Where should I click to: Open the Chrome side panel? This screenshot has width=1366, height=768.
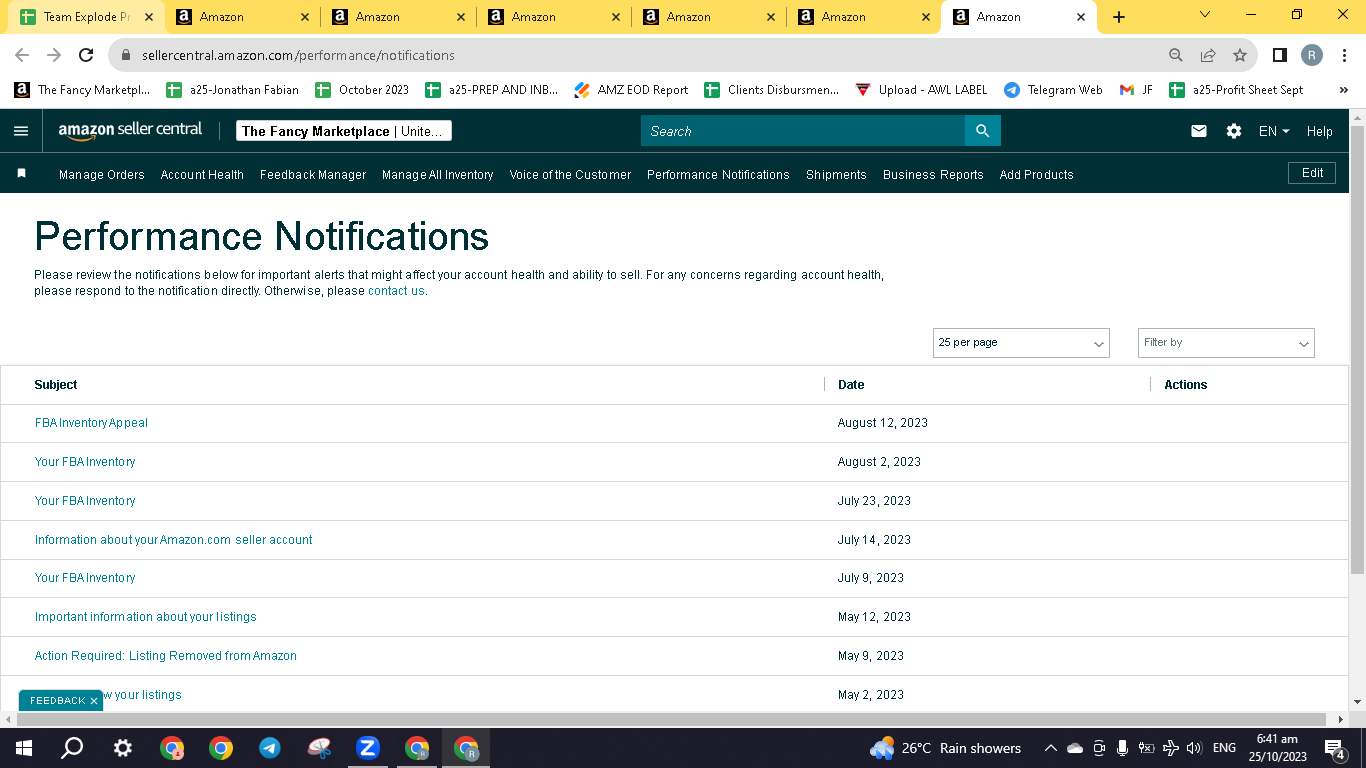pyautogui.click(x=1279, y=55)
